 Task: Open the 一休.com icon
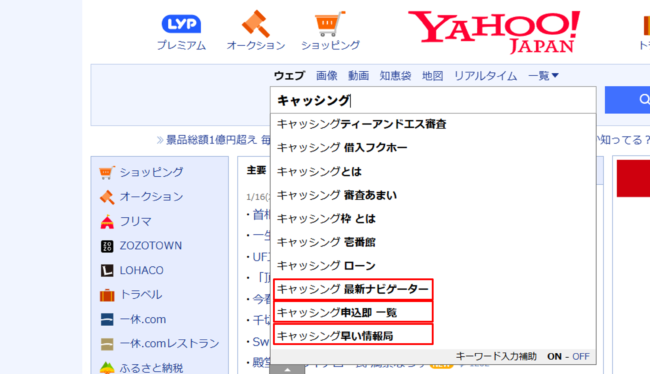point(107,319)
